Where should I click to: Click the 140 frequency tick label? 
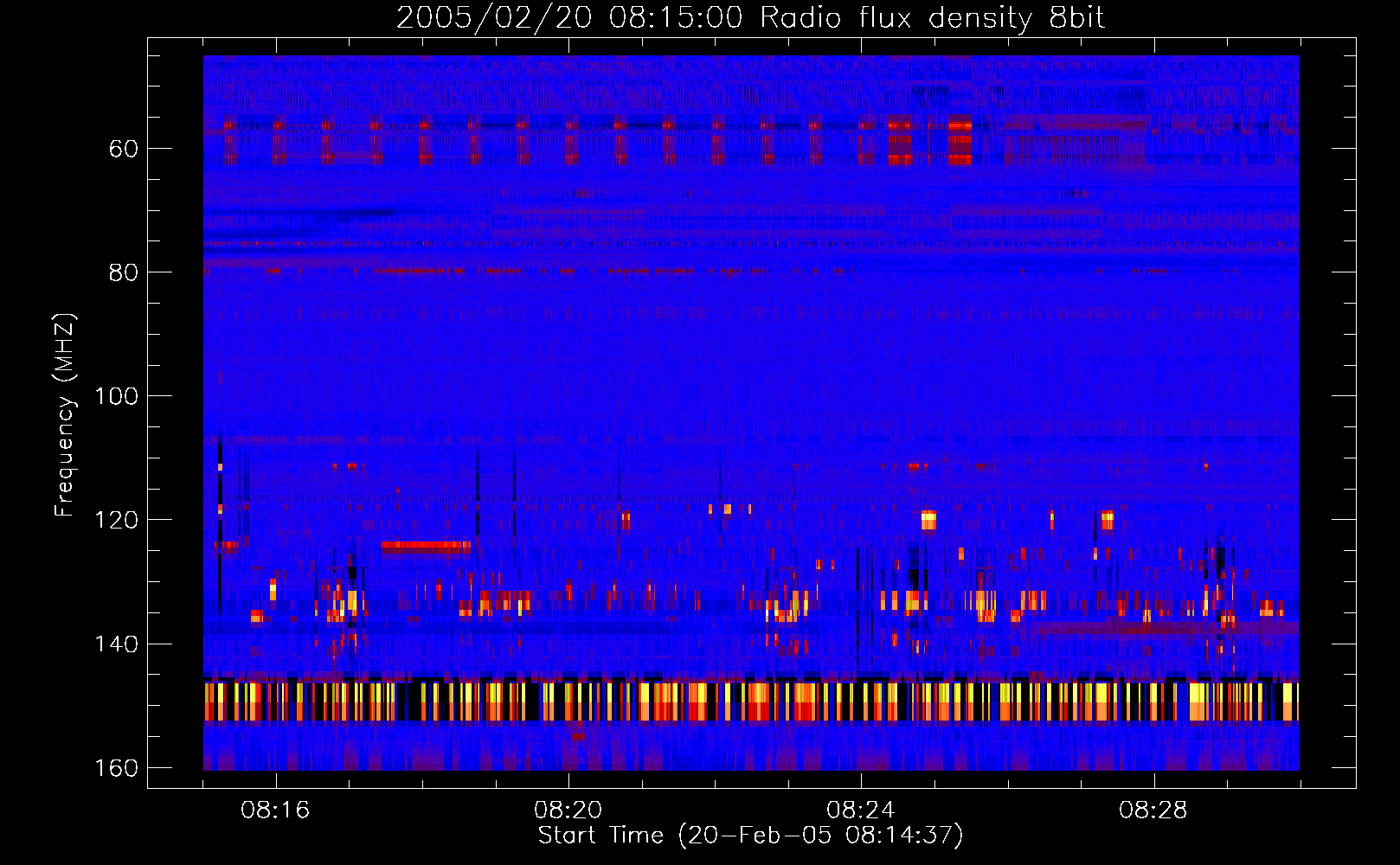[116, 644]
